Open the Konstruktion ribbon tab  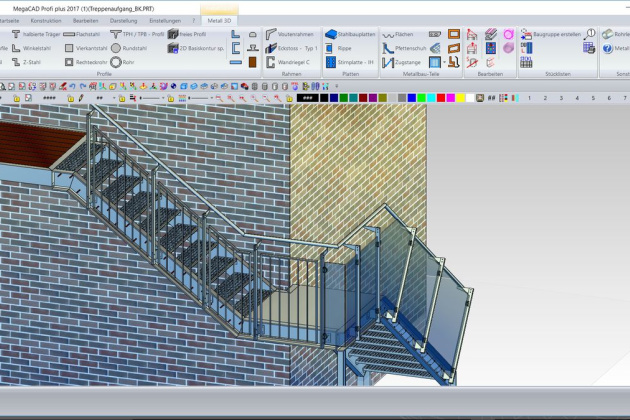[46, 20]
